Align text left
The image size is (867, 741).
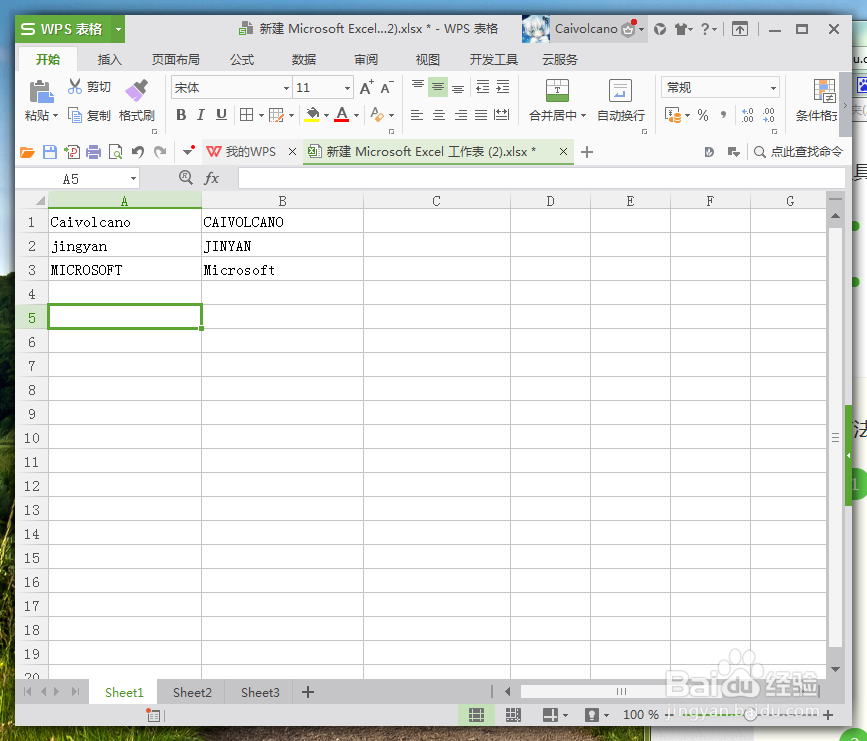point(417,115)
